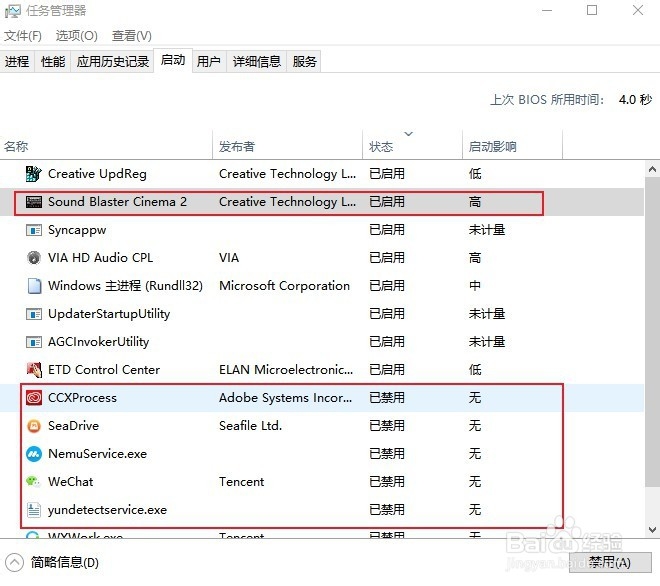Switch to the 服务 tab
This screenshot has width=660, height=586.
[x=304, y=61]
